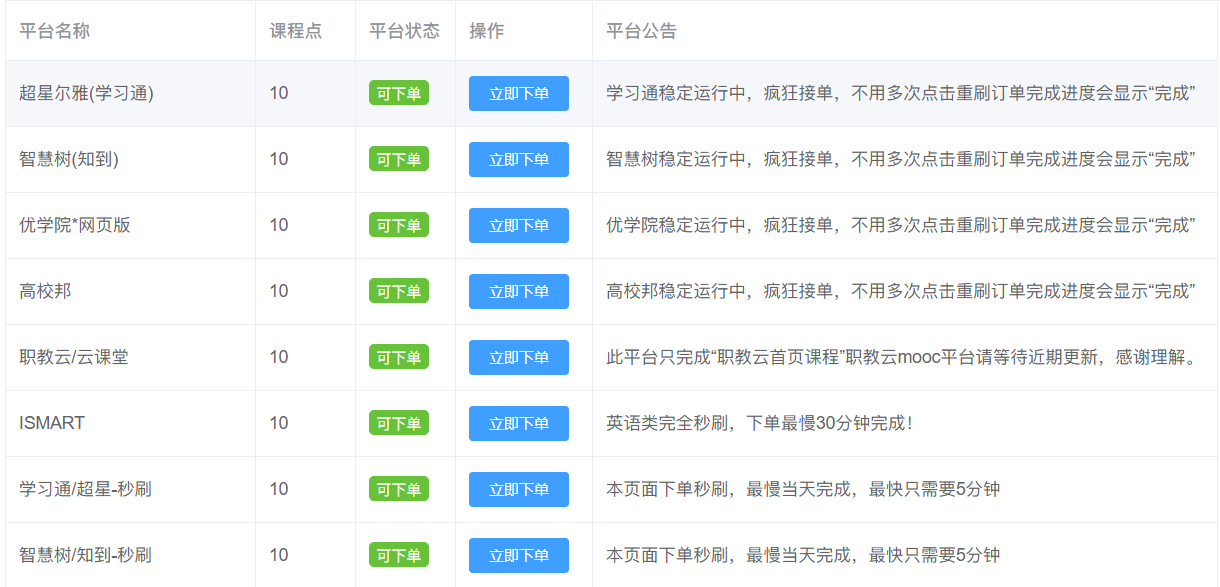Image resolution: width=1220 pixels, height=587 pixels.
Task: Click 立即下单 in the 职教云/云课堂 row
Action: [519, 357]
